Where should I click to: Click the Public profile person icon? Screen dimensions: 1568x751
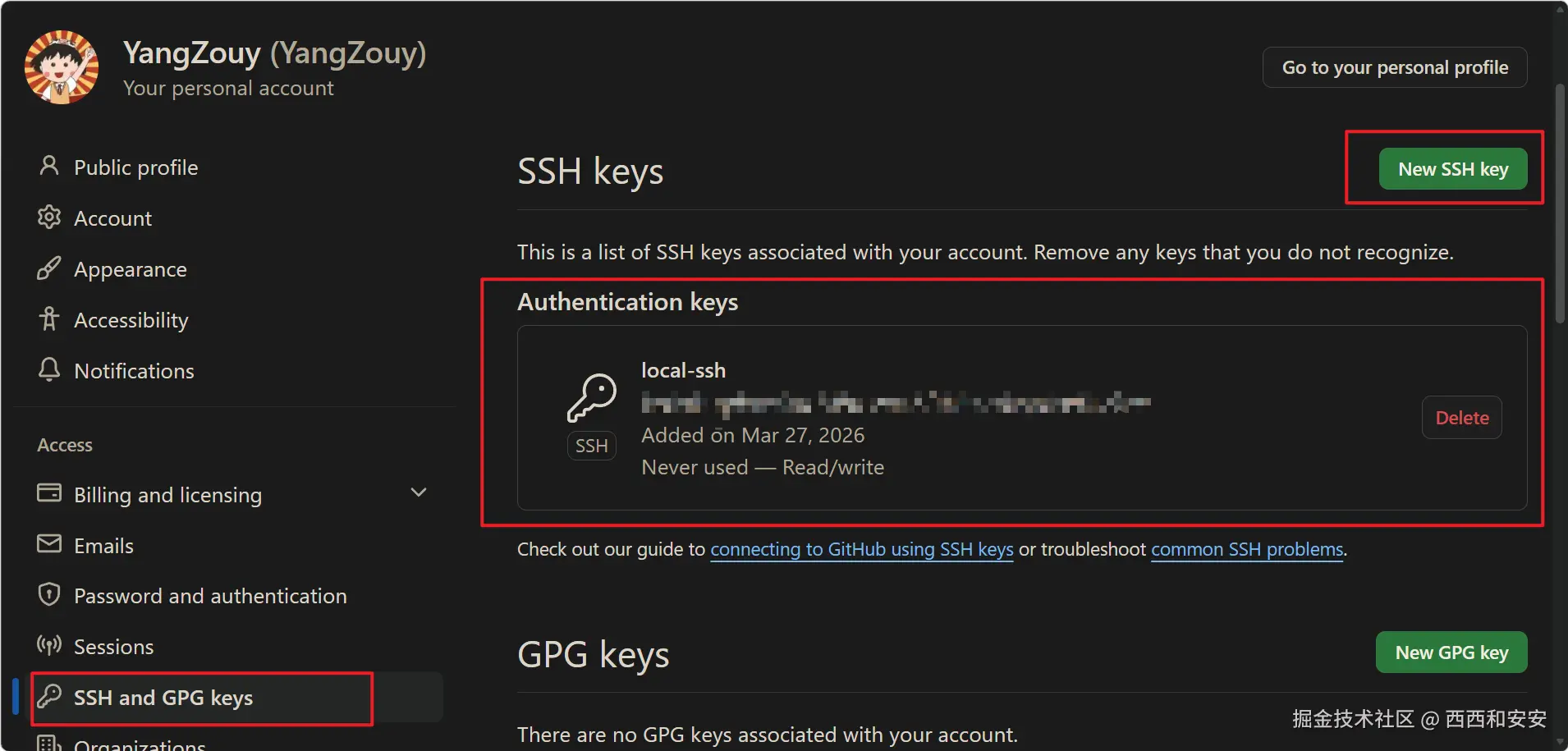click(49, 167)
